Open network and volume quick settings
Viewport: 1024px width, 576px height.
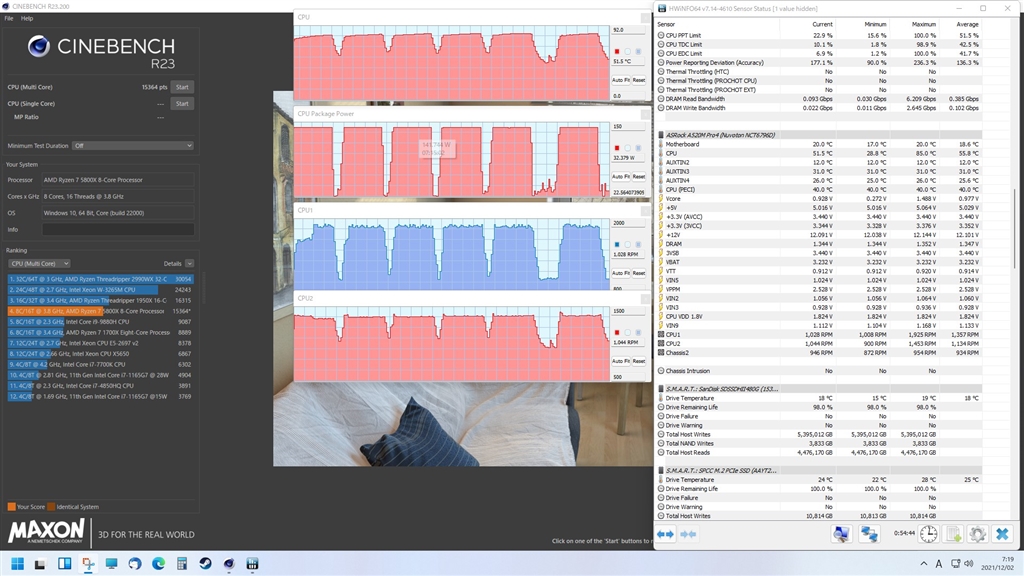pyautogui.click(x=961, y=564)
